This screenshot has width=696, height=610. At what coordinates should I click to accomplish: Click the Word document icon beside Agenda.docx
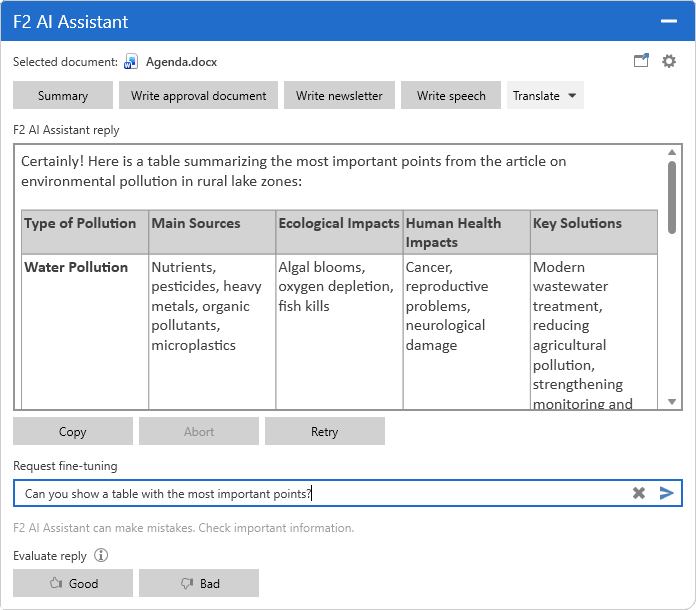pos(131,62)
